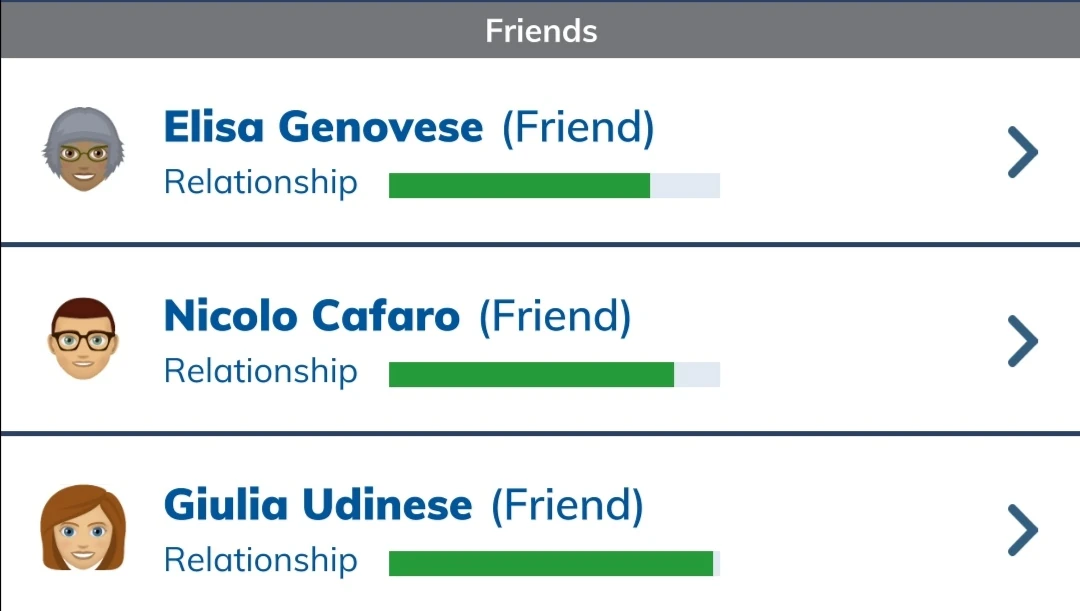The height and width of the screenshot is (611, 1080).
Task: Click the Friends section header
Action: [540, 30]
